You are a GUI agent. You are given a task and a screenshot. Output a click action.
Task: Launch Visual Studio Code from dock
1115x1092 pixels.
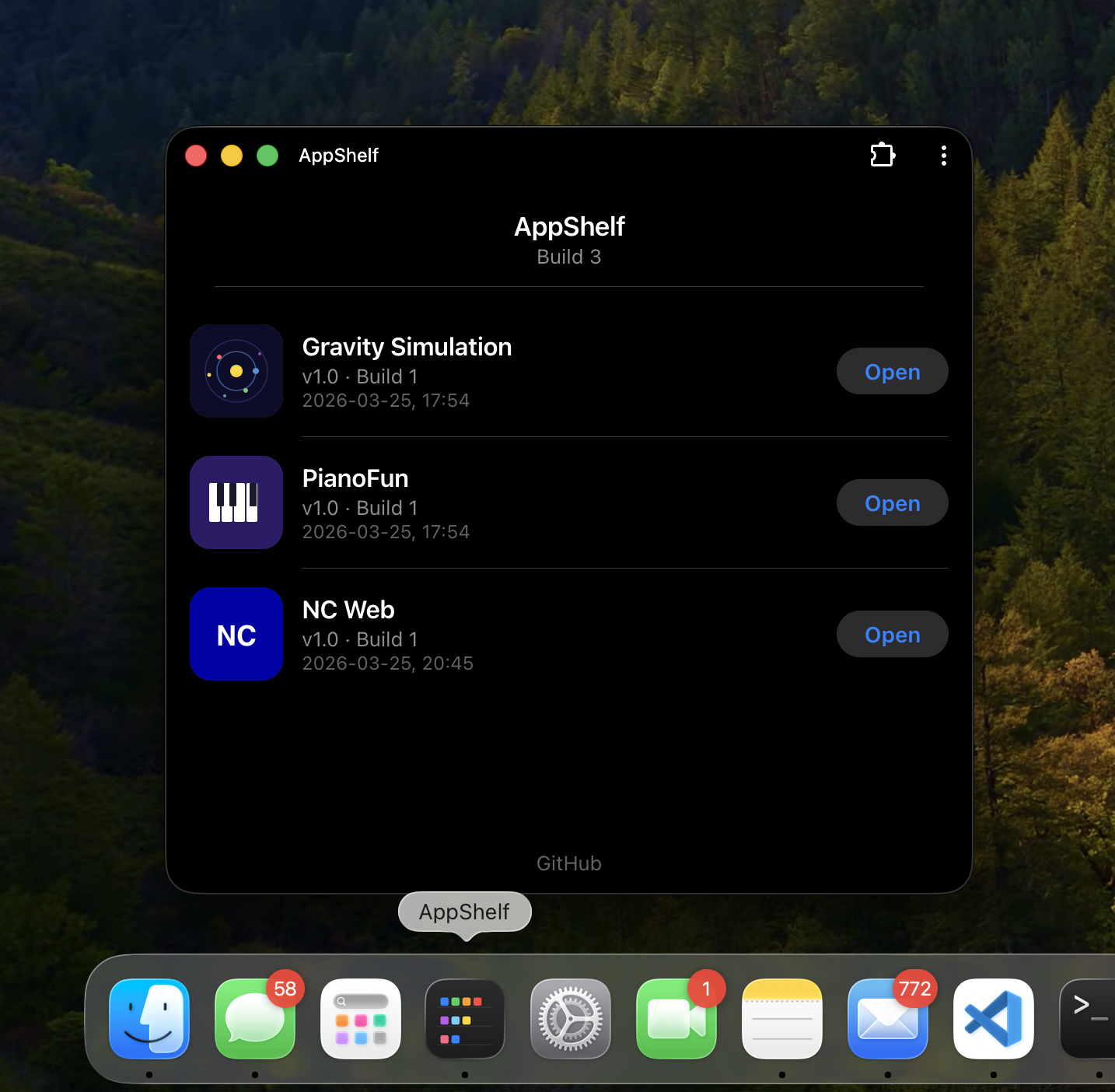tap(994, 1019)
